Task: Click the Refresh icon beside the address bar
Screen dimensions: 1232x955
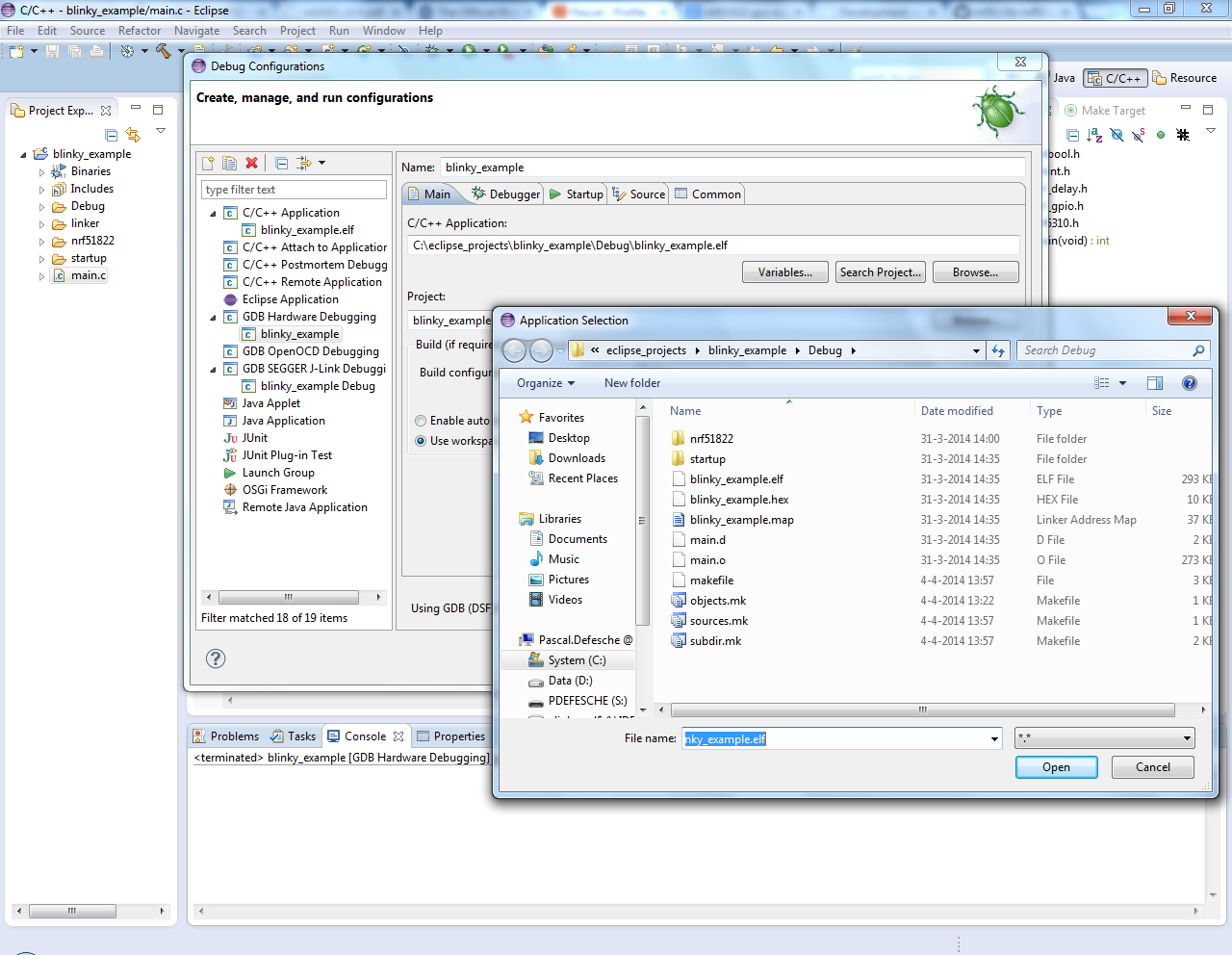Action: [998, 350]
